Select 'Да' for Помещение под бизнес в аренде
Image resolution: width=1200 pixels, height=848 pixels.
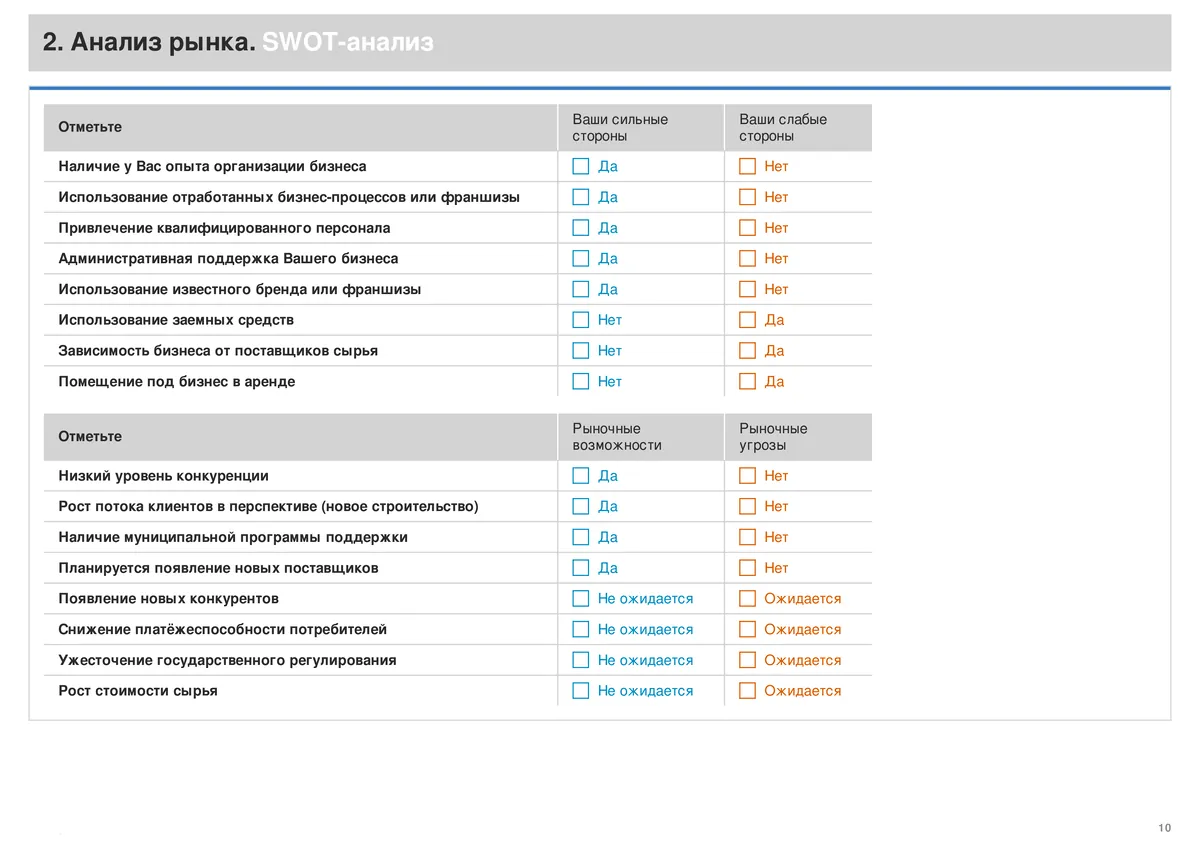click(747, 381)
